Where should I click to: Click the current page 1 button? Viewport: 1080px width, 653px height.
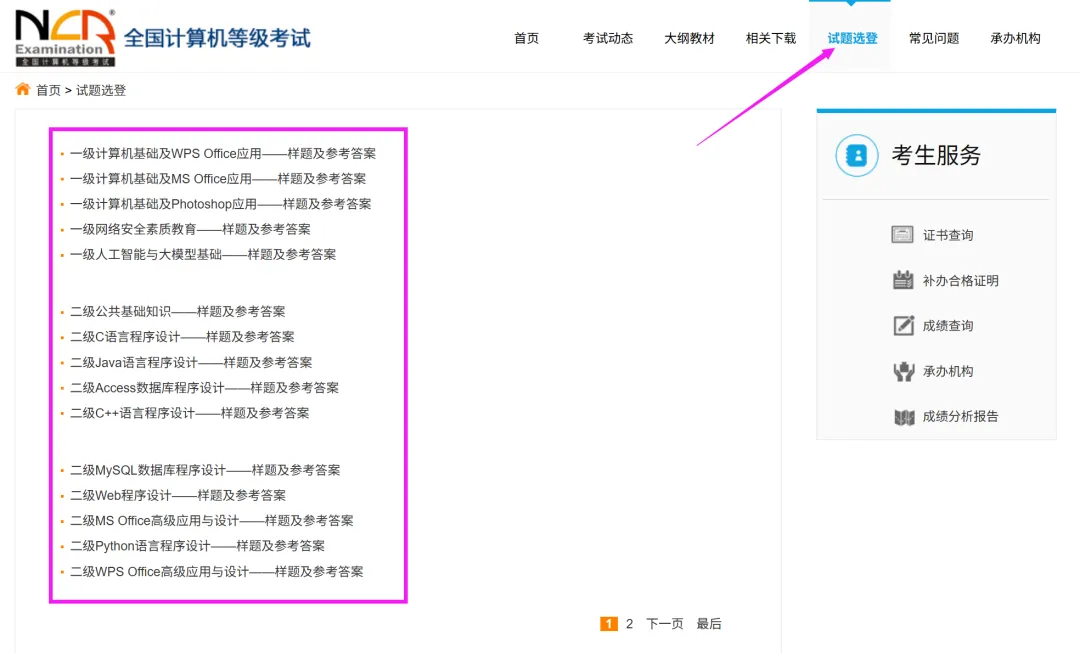[609, 623]
